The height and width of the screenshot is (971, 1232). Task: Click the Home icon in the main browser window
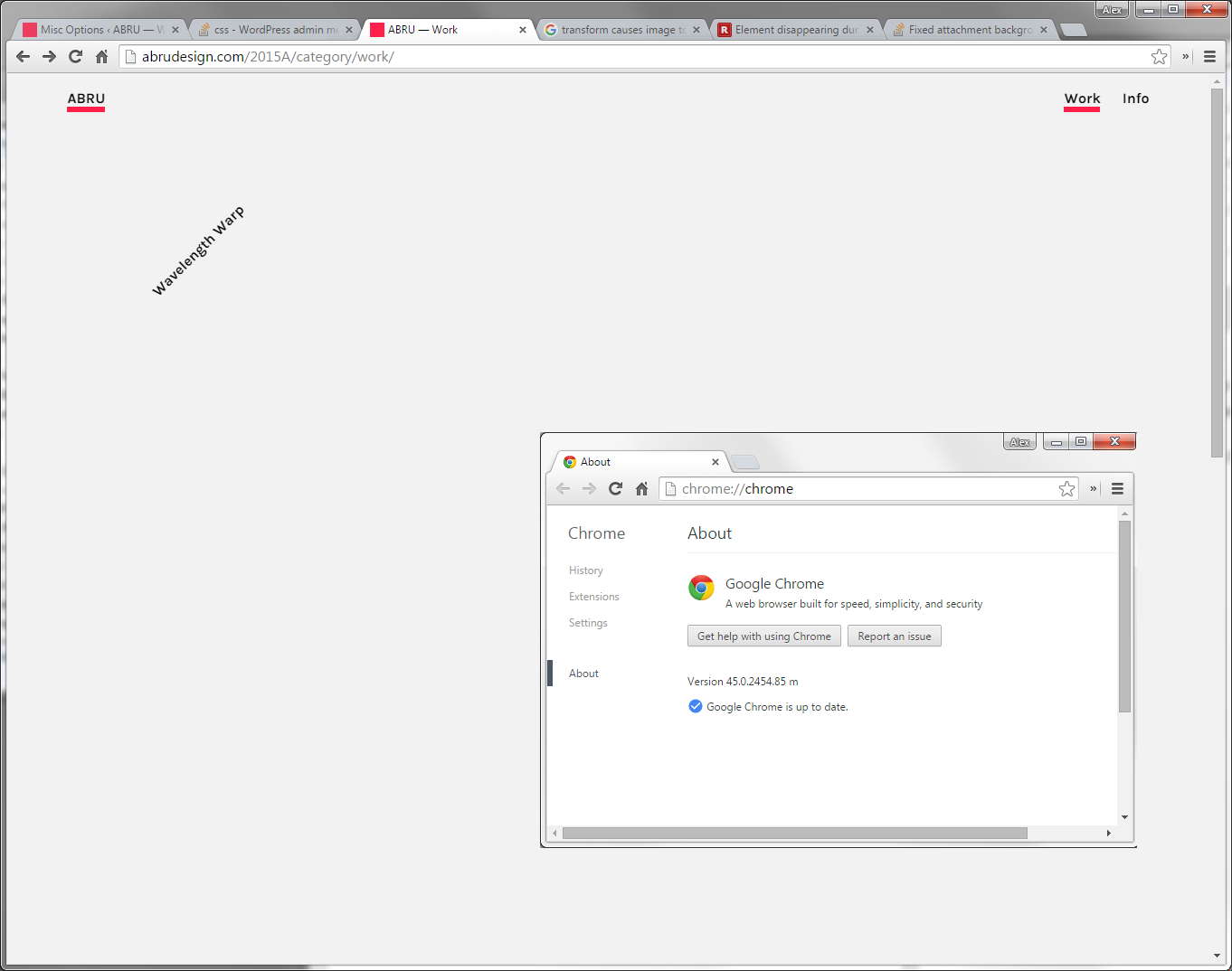coord(101,56)
